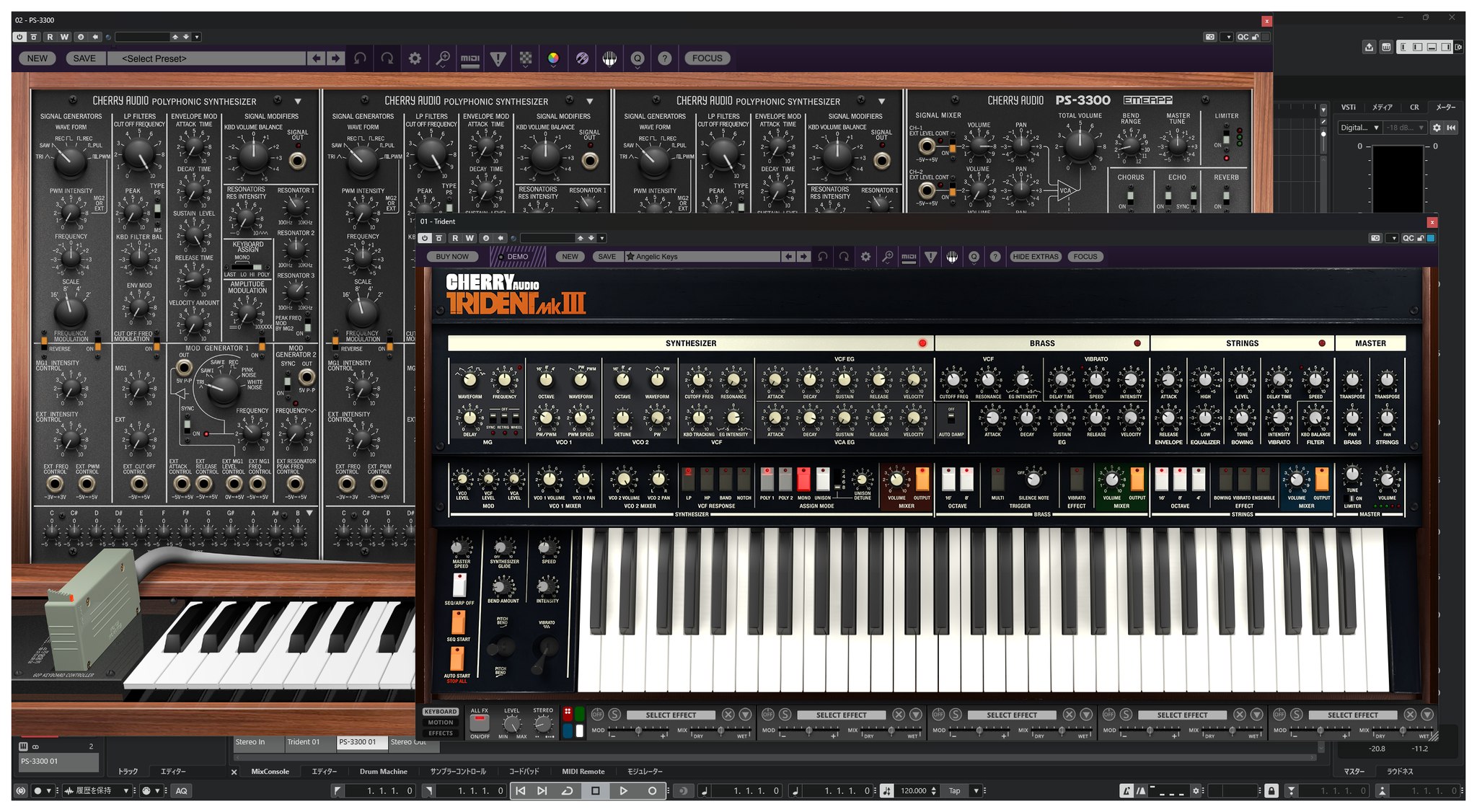Click the zoom magnifier in PS-3300 toolbar
The image size is (1477, 812).
pos(443,58)
